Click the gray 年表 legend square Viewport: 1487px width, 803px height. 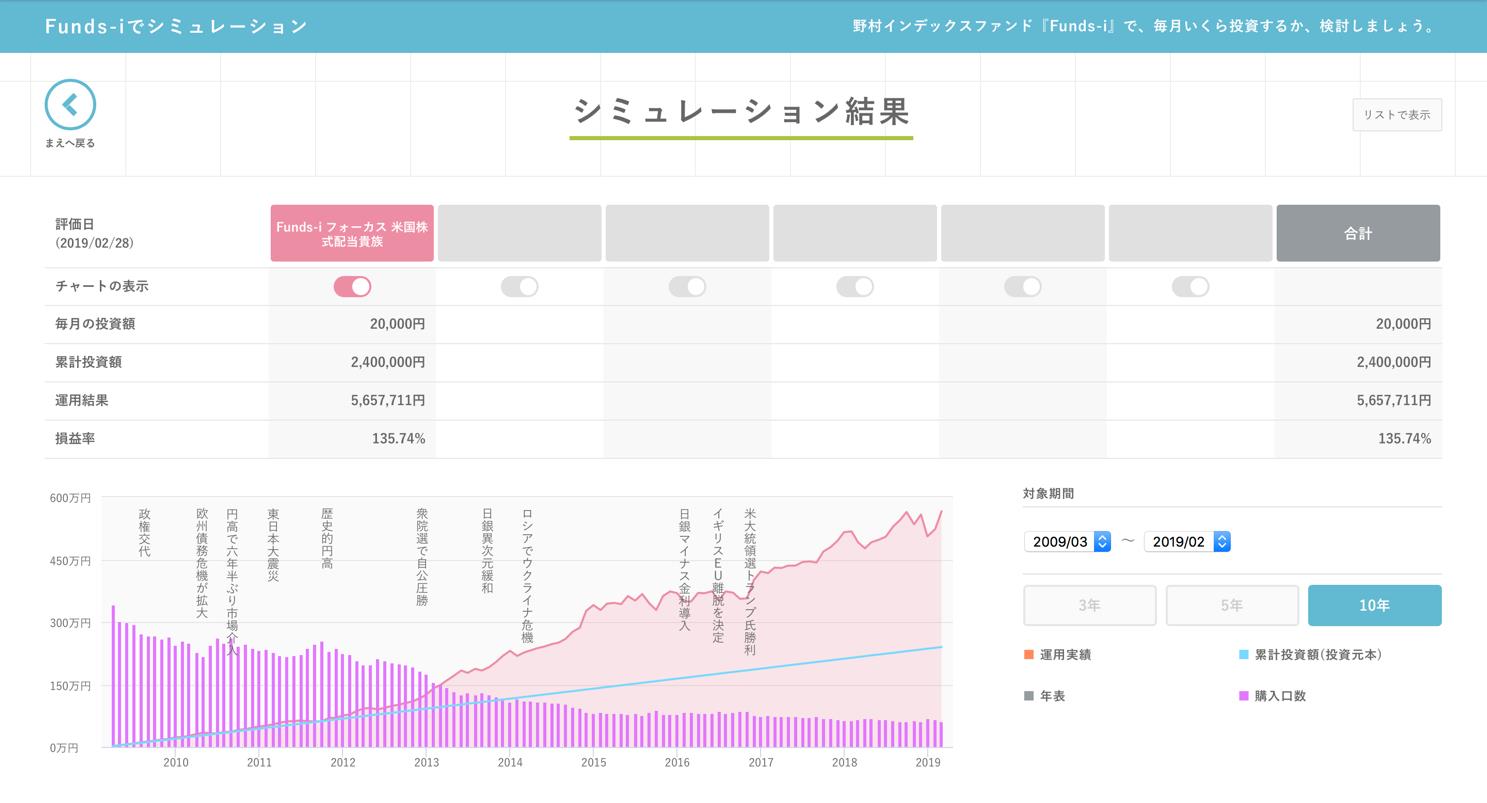click(1028, 696)
